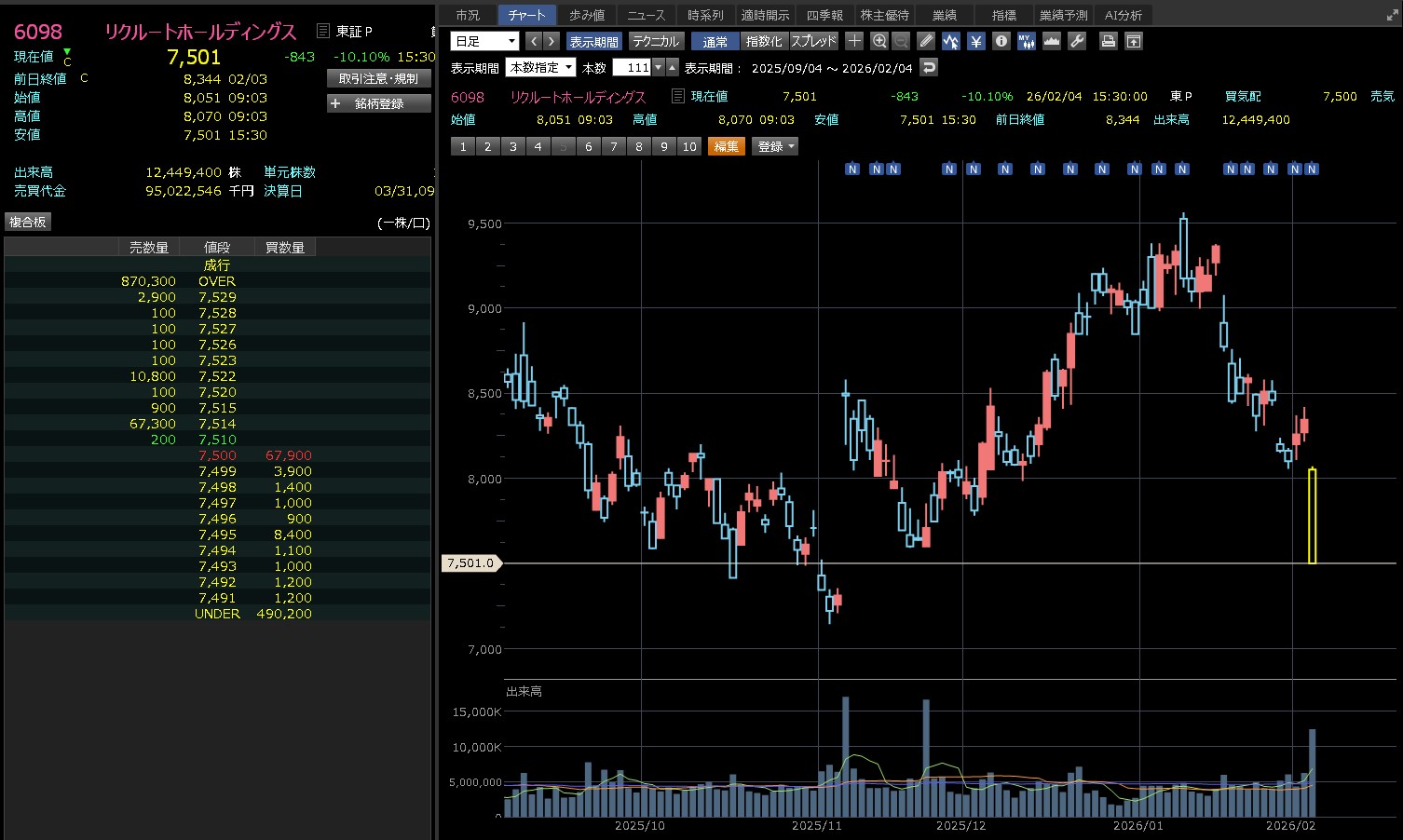Open the 四季報 tab
1403x840 pixels.
pyautogui.click(x=824, y=15)
